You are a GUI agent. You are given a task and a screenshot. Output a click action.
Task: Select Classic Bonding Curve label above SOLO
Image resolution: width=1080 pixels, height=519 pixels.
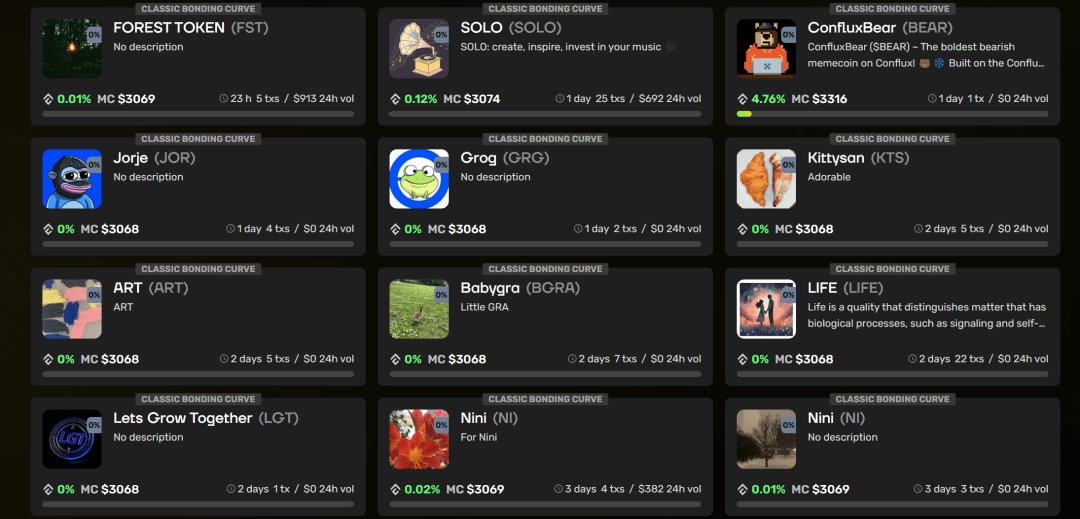[545, 9]
